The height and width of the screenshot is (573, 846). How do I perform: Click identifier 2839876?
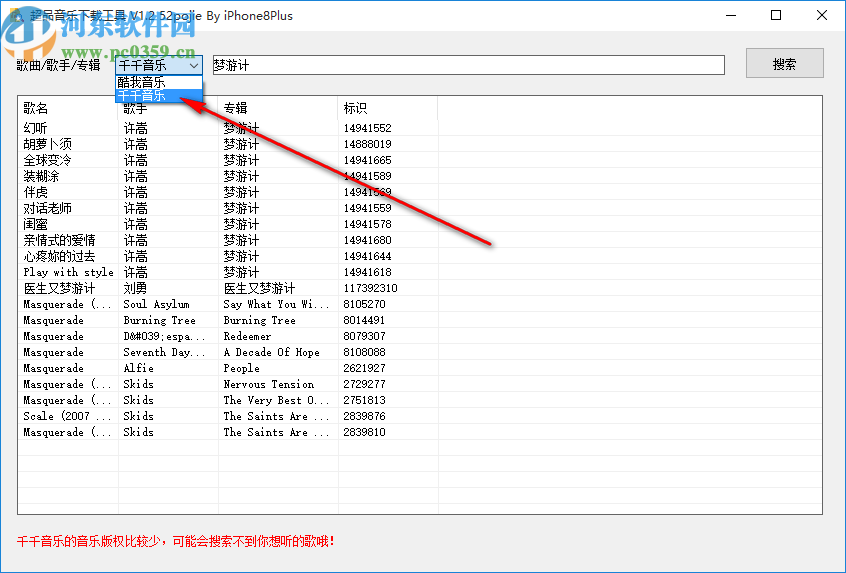click(365, 416)
